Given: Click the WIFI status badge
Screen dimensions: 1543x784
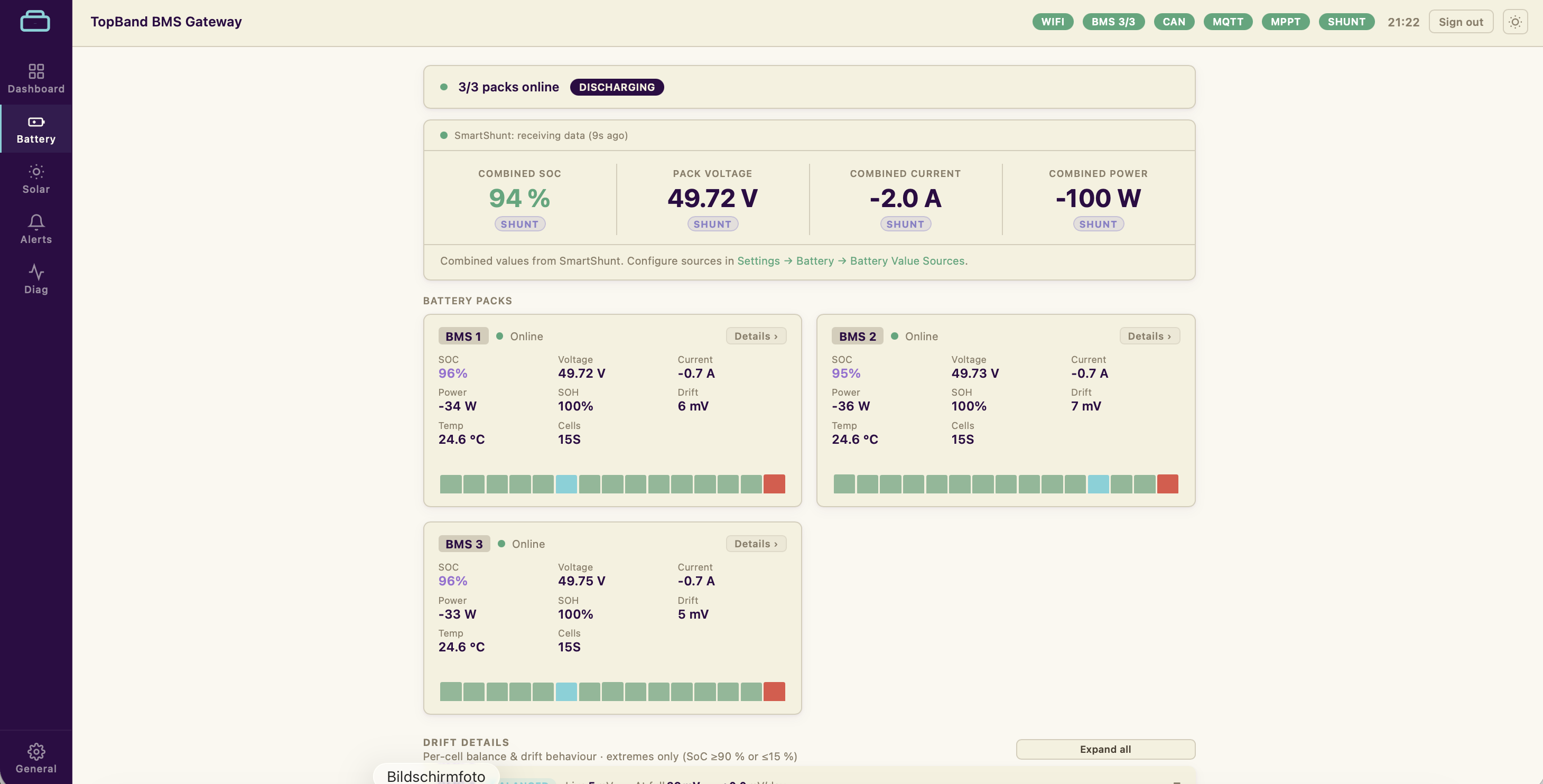Looking at the screenshot, I should pos(1053,22).
